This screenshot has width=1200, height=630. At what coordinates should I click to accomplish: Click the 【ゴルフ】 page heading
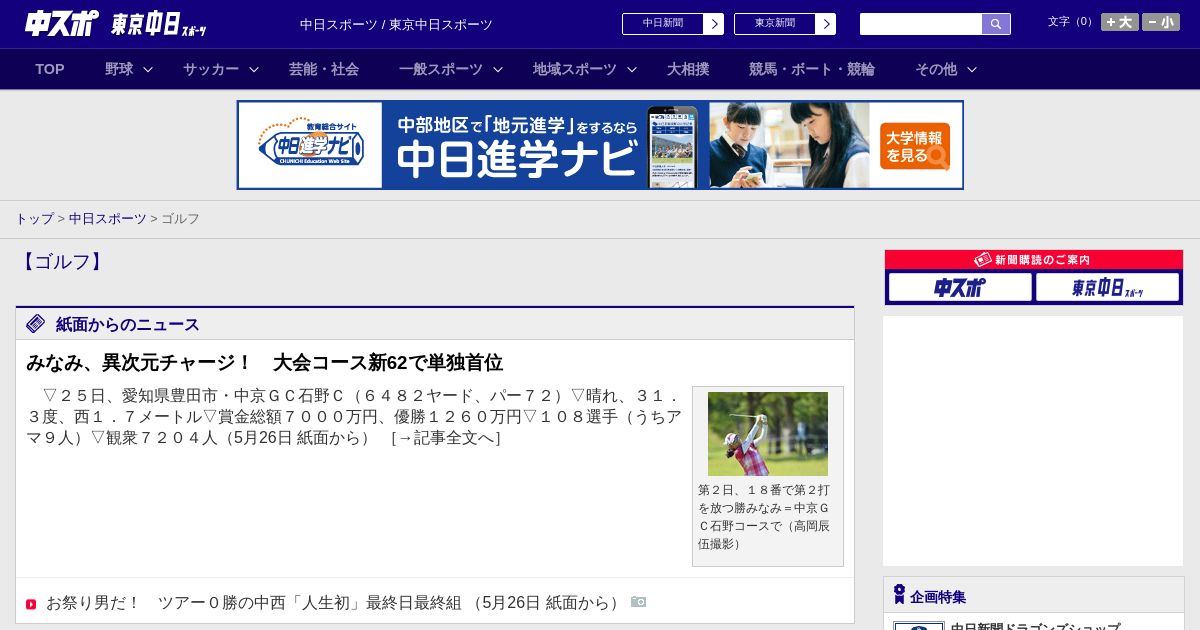click(62, 262)
